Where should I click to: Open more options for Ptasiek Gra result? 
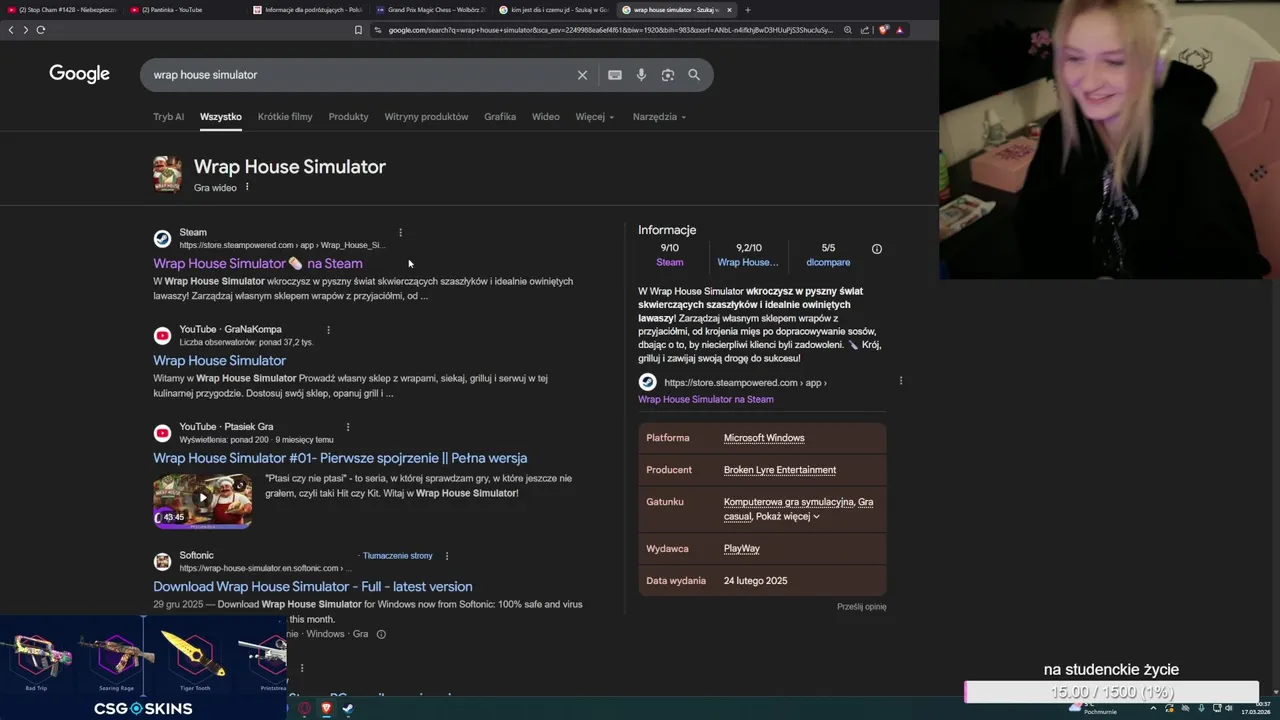[347, 427]
